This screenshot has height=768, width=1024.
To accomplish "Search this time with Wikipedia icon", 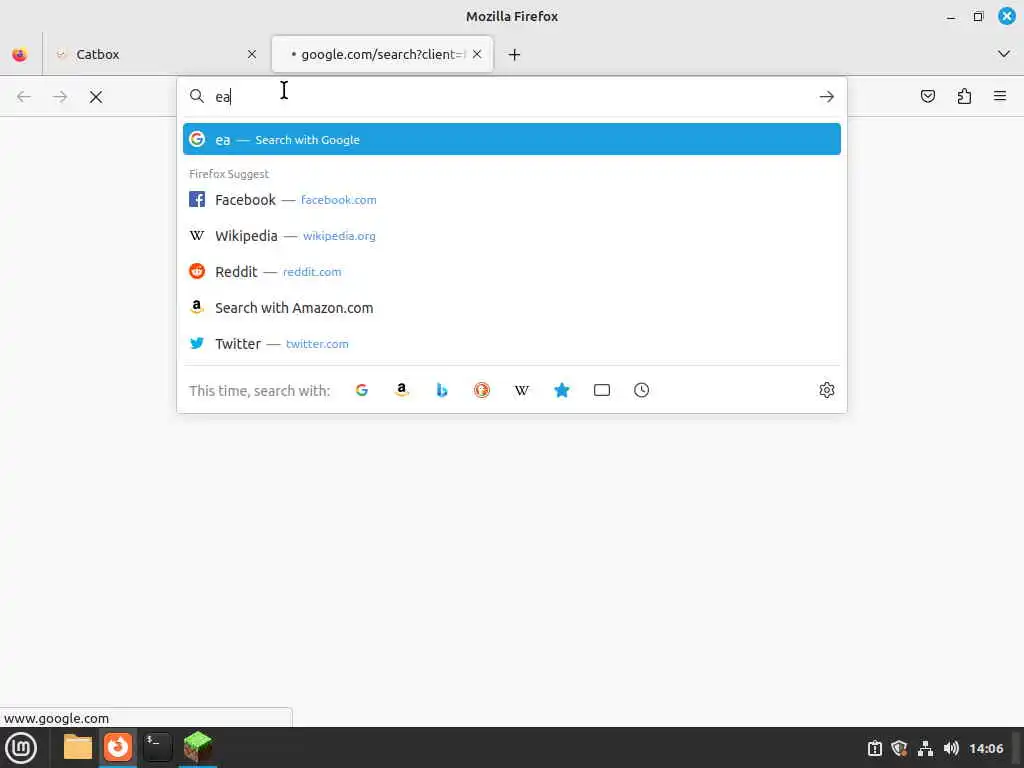I will pos(522,390).
